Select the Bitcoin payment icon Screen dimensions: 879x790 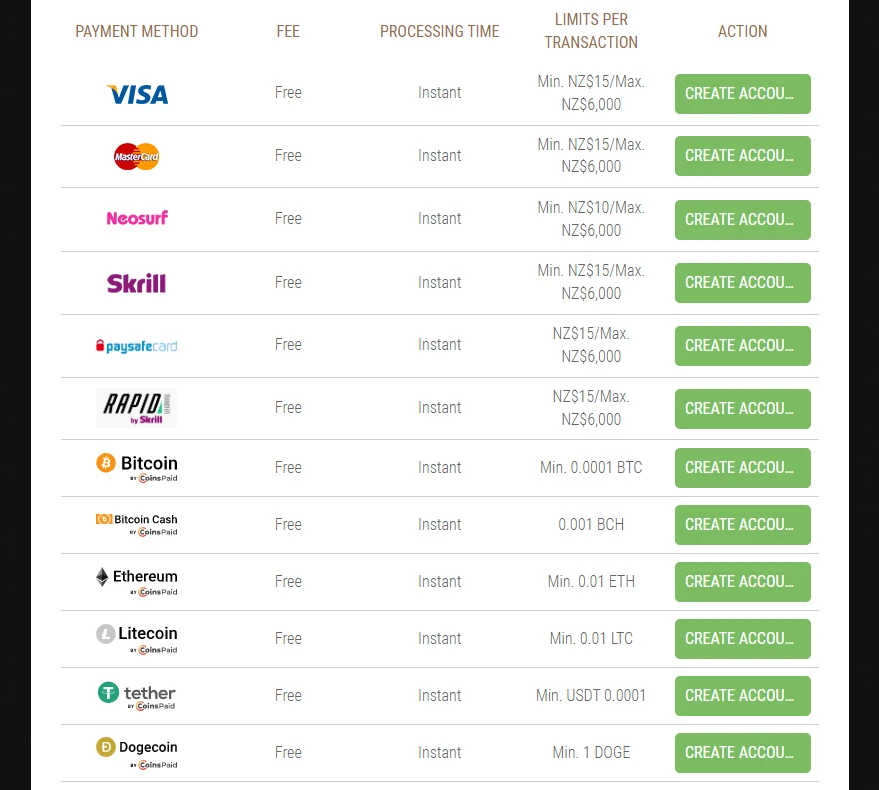point(137,466)
